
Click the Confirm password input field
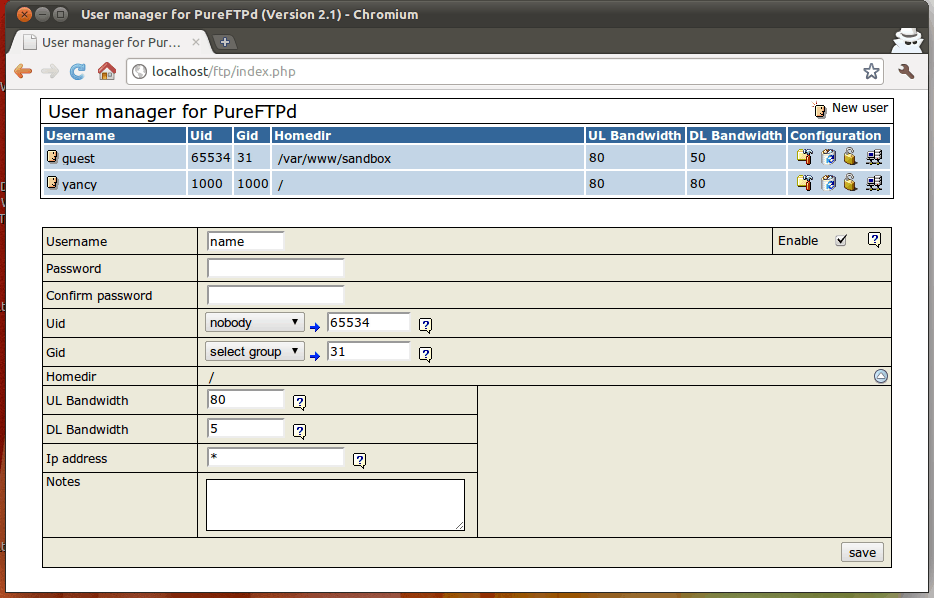(275, 295)
